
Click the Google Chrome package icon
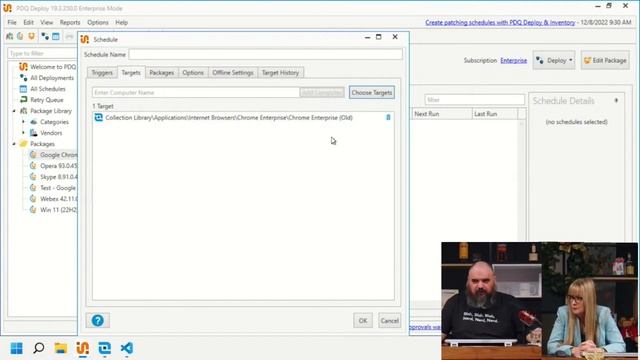click(x=33, y=155)
